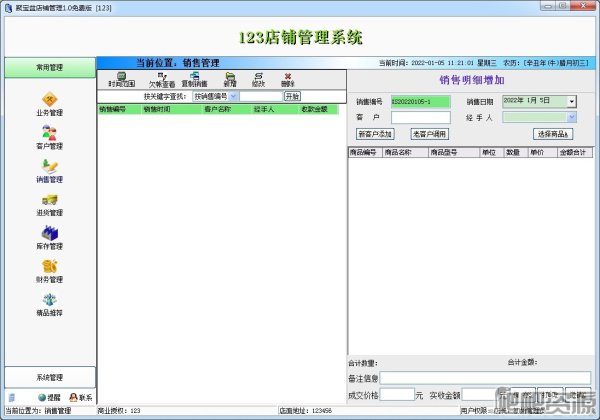Click the 新增 toolbar icon
Screen dimensions: 600x420
[x=230, y=79]
